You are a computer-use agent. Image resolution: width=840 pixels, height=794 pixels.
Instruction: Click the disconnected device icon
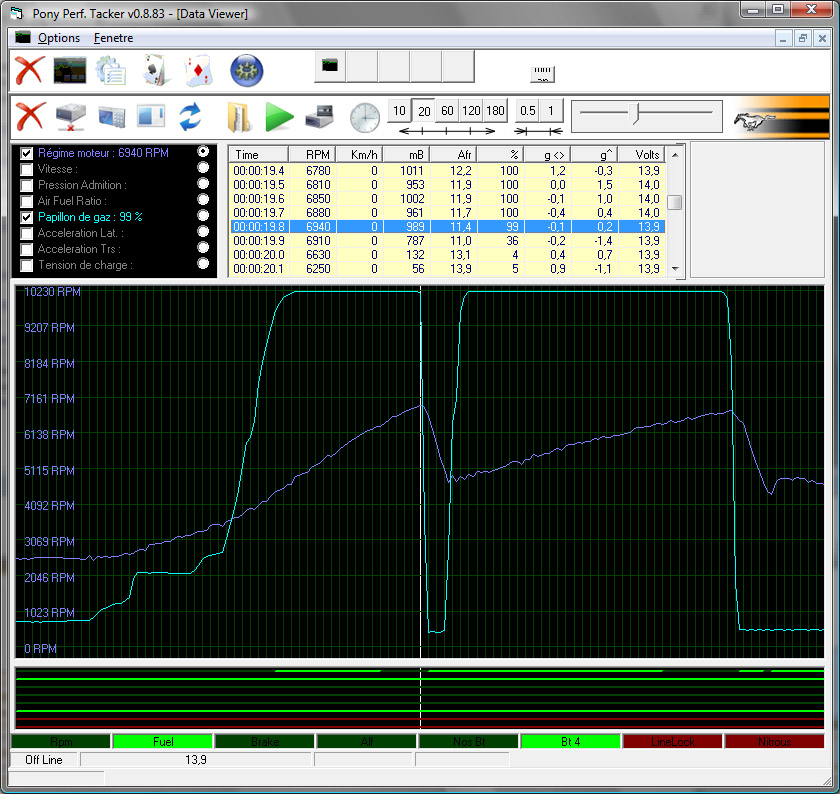point(70,117)
